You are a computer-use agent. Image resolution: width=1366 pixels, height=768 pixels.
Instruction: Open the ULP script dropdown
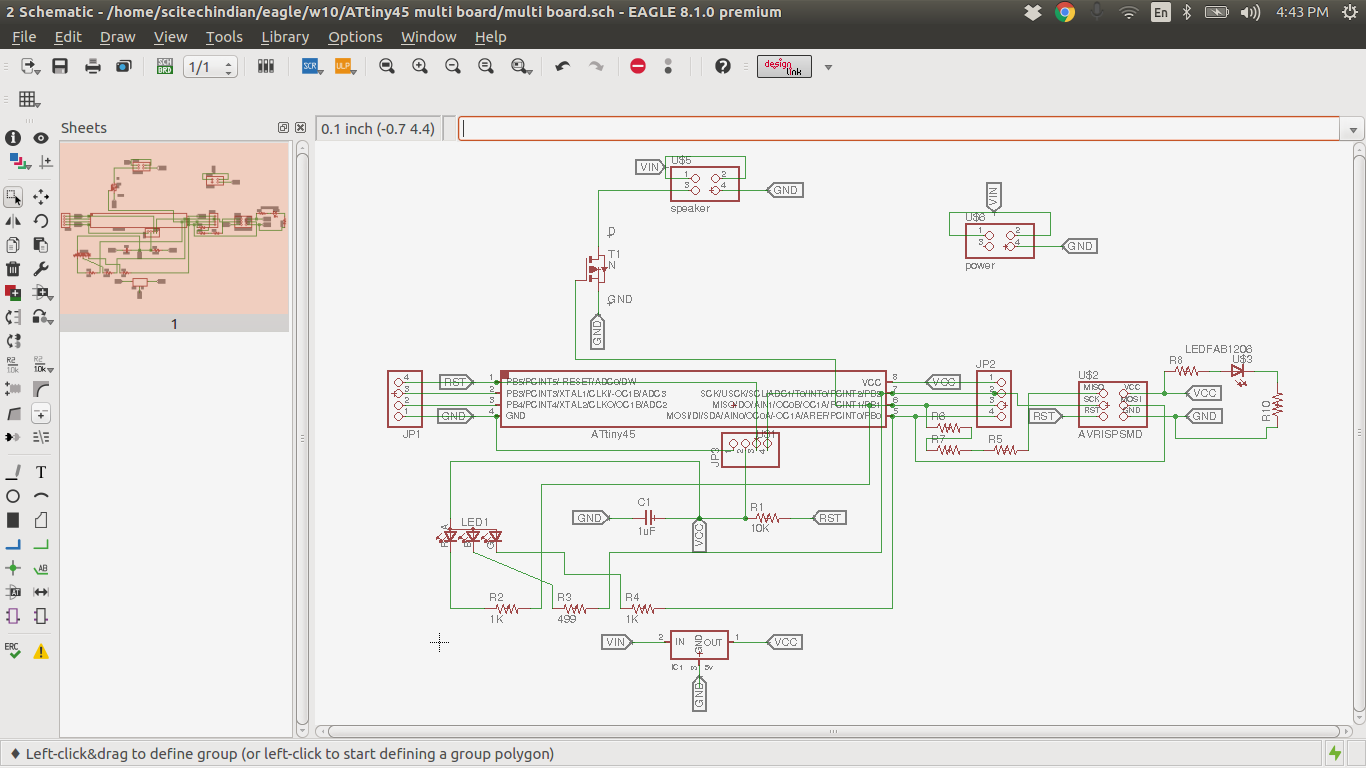pyautogui.click(x=344, y=66)
